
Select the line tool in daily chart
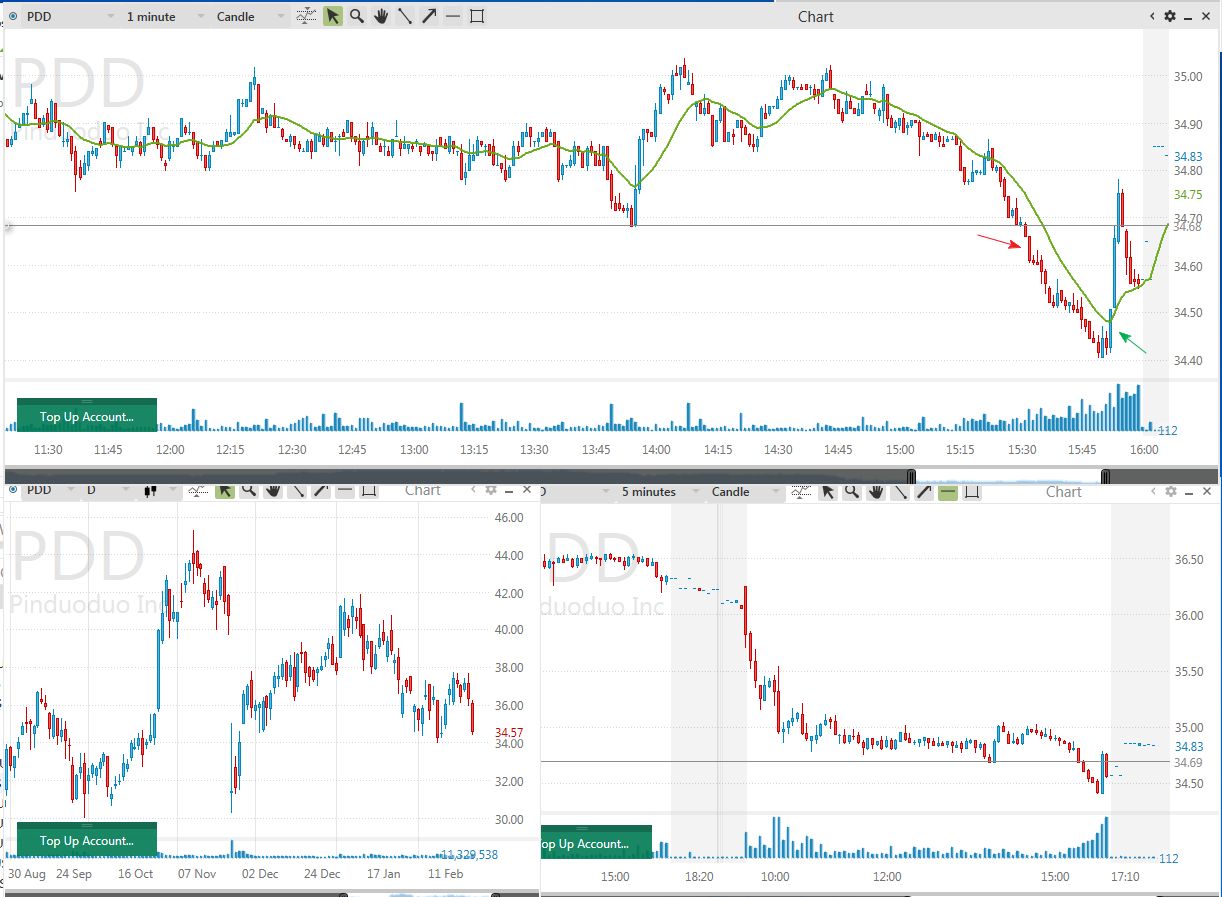coord(297,490)
